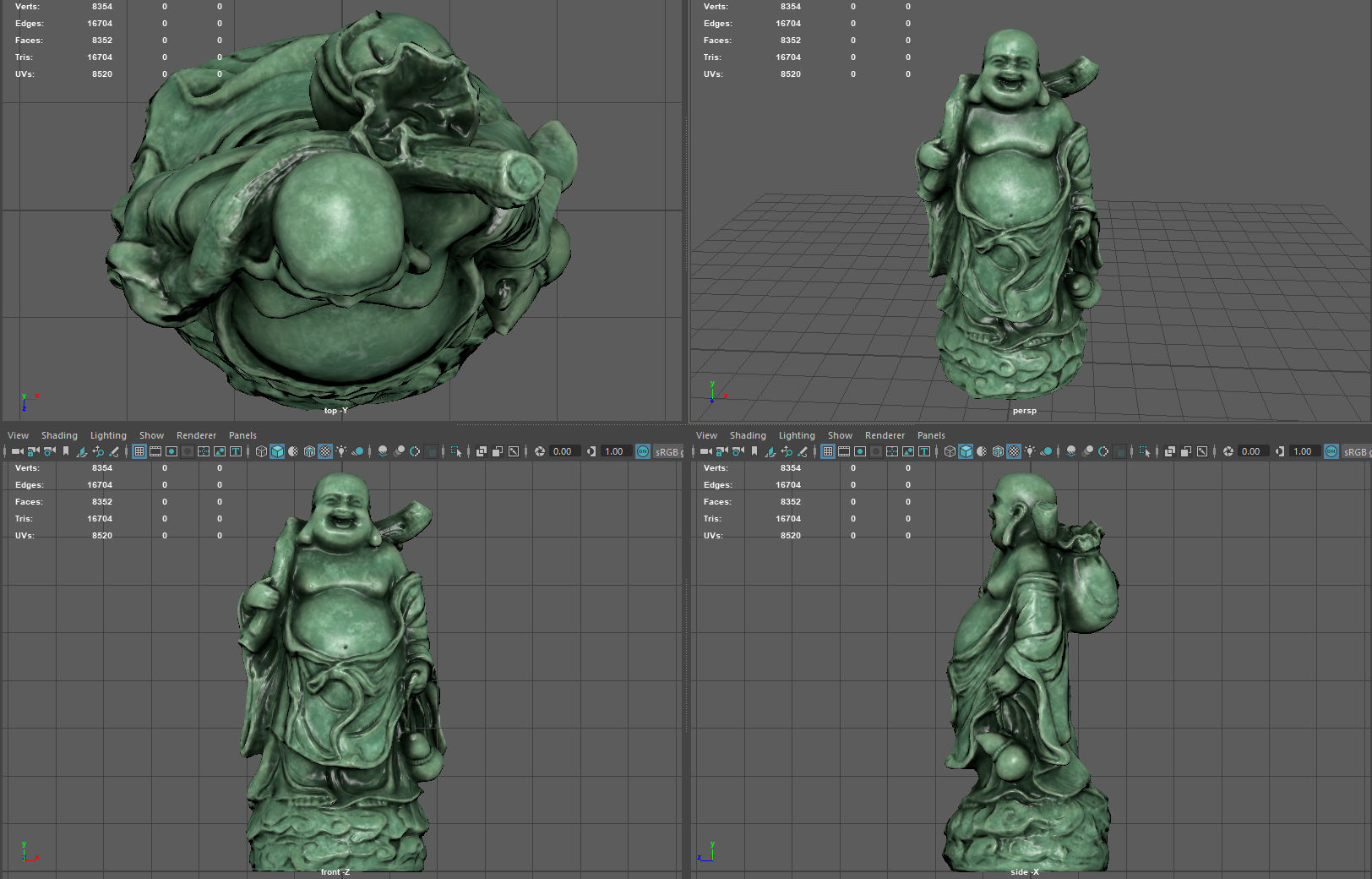Select Grease Pencil icon in front view toolbar
The height and width of the screenshot is (879, 1372).
click(114, 451)
